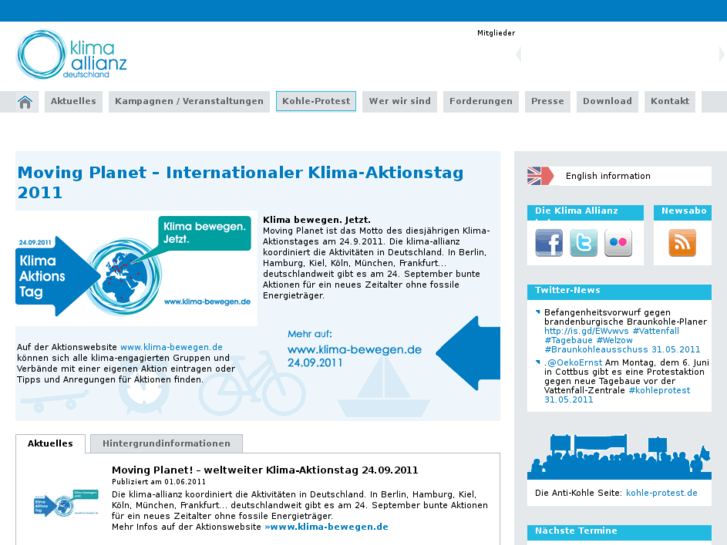Click the #Braunkohleausschuss hashtag

coord(596,350)
